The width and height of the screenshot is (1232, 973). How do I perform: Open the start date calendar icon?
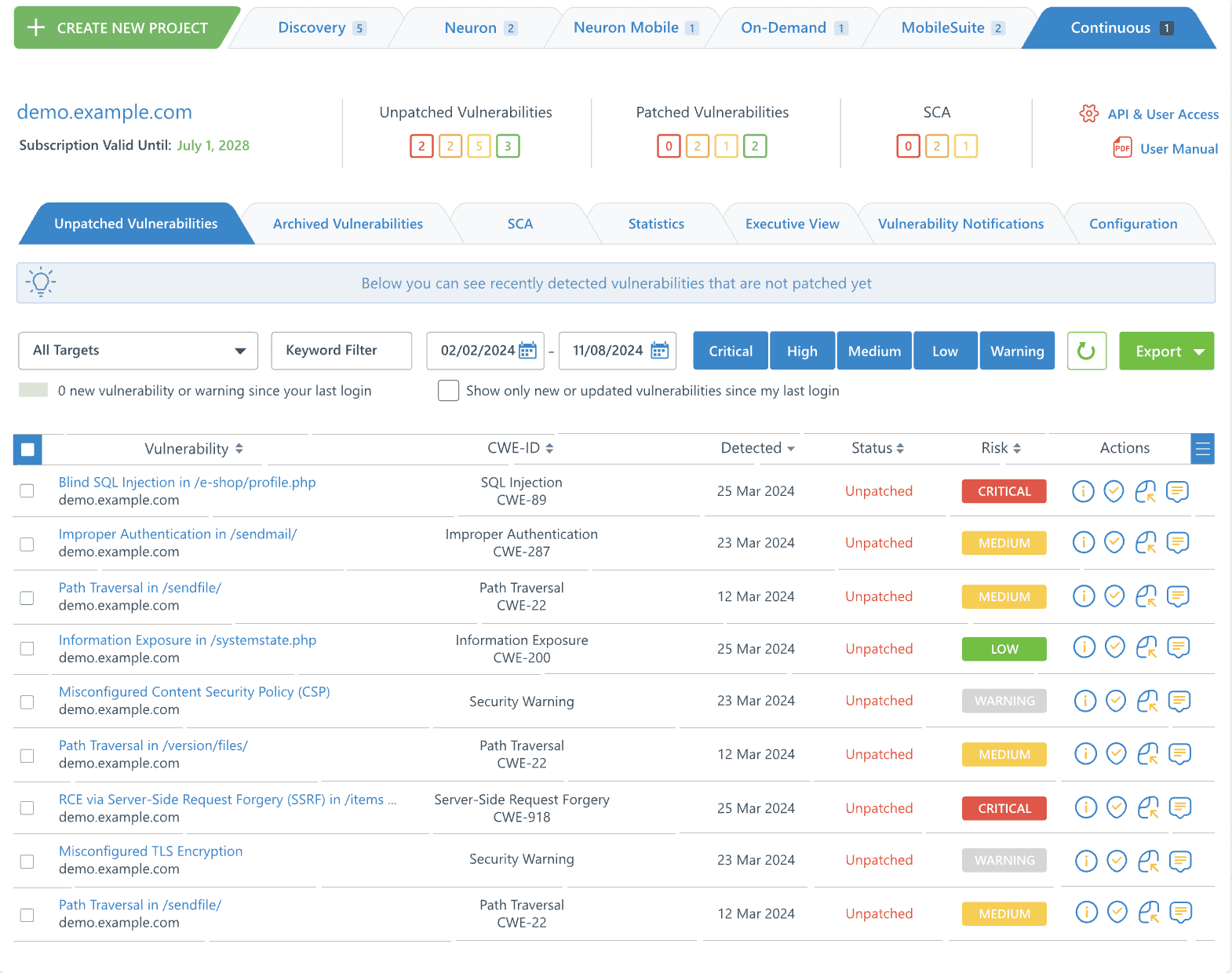click(528, 350)
